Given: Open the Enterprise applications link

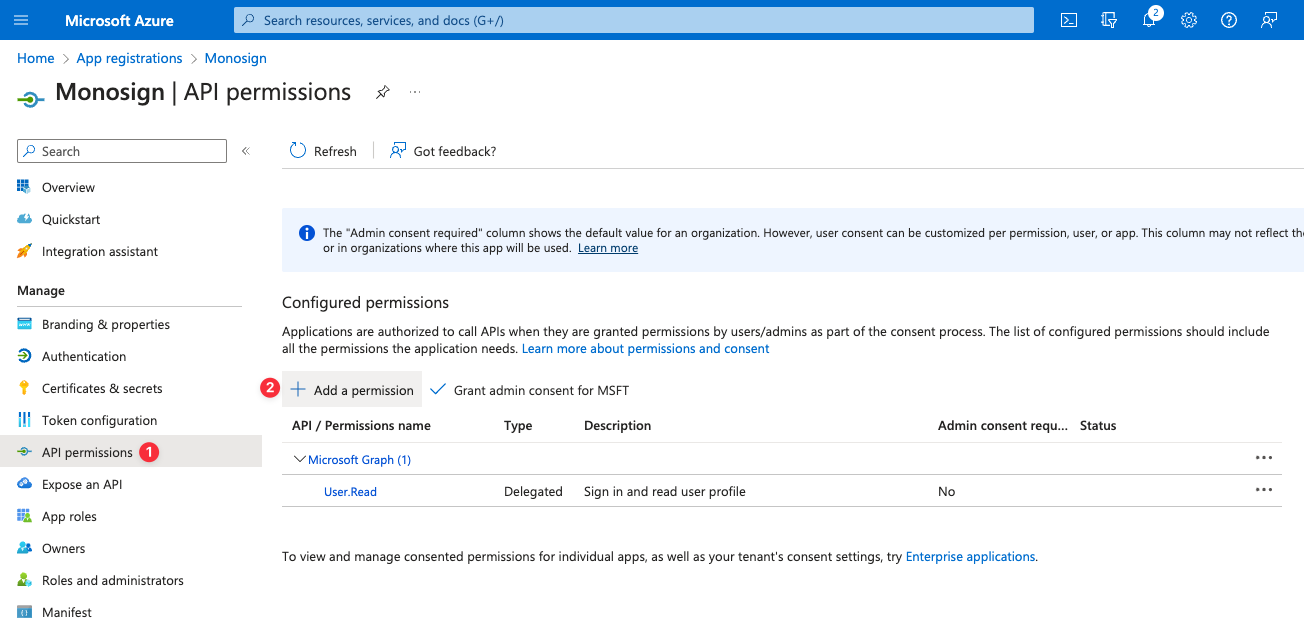Looking at the screenshot, I should tap(970, 556).
